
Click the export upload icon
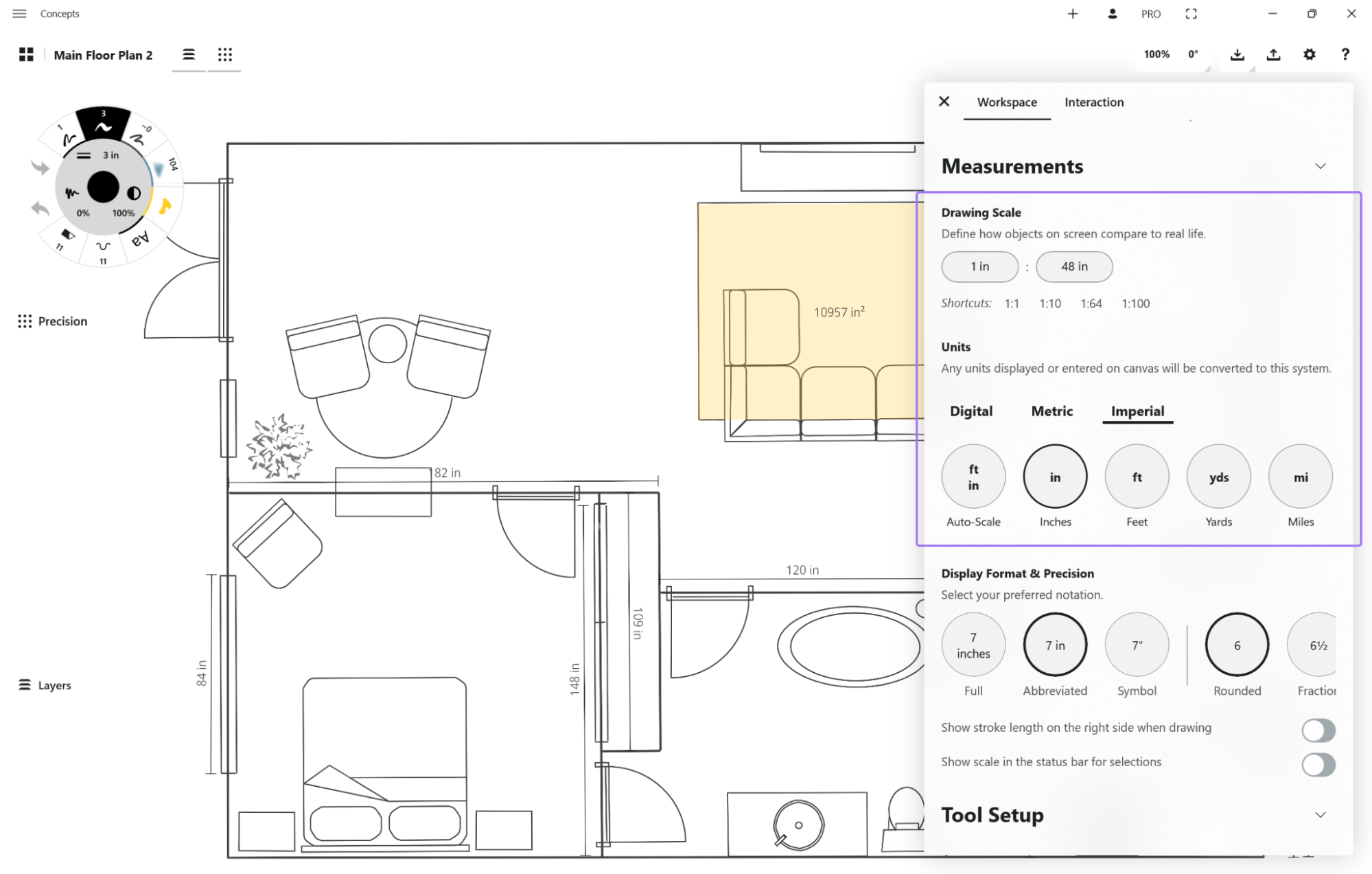(x=1273, y=54)
